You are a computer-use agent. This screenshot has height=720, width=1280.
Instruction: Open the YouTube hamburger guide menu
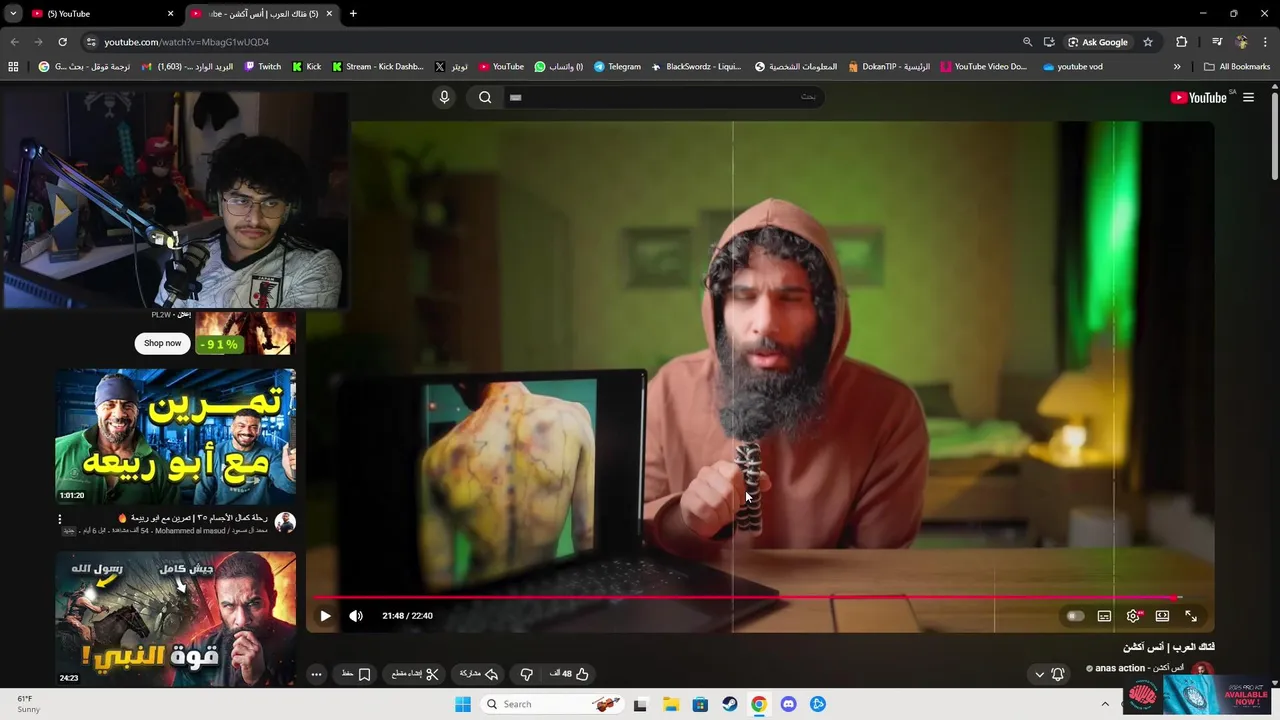pos(1248,97)
